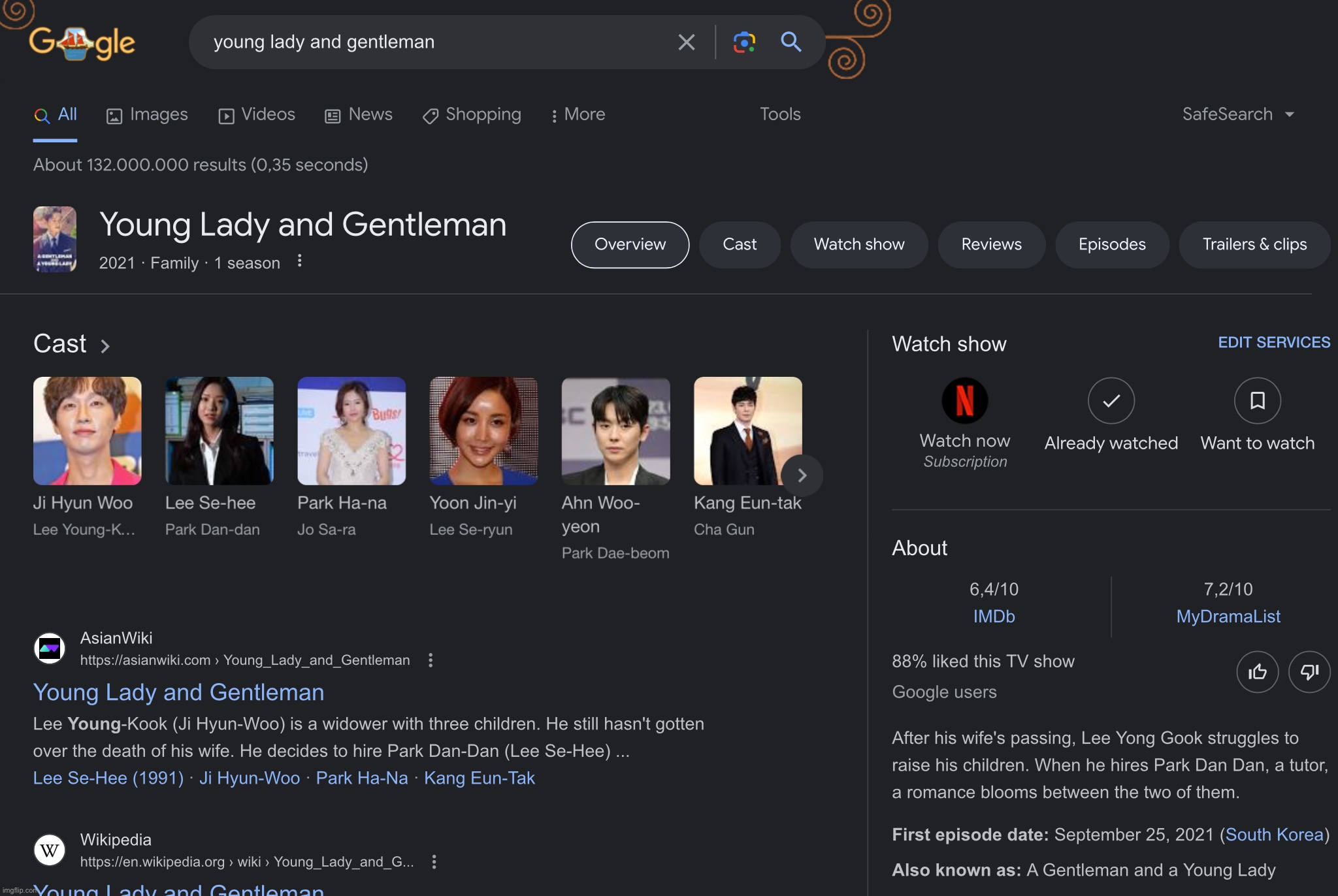Open AsianWiki Young Lady and Gentleman result
Viewport: 1338px width, 896px height.
pyautogui.click(x=179, y=692)
